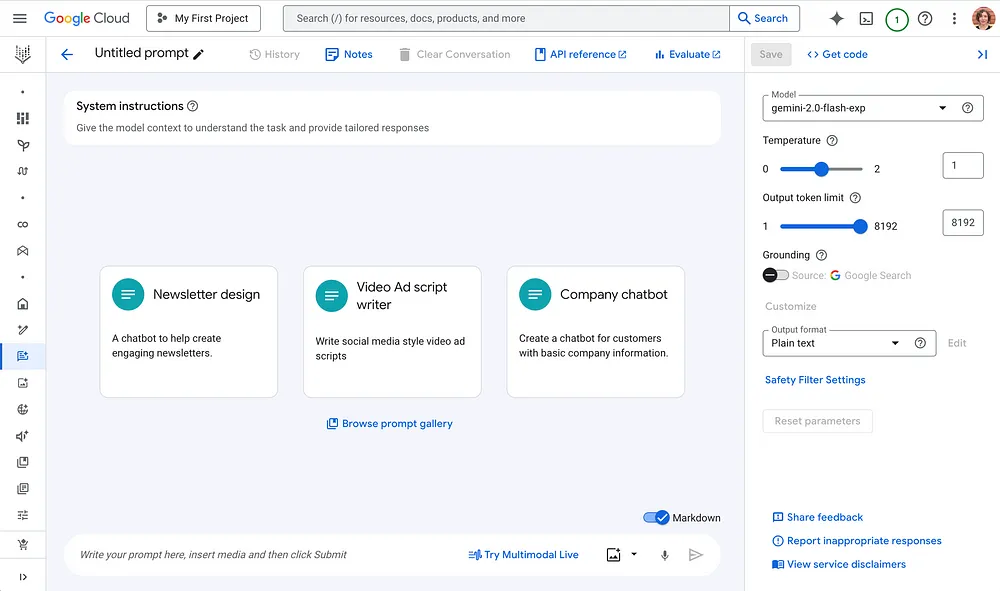Go back using the left arrow

pos(67,54)
